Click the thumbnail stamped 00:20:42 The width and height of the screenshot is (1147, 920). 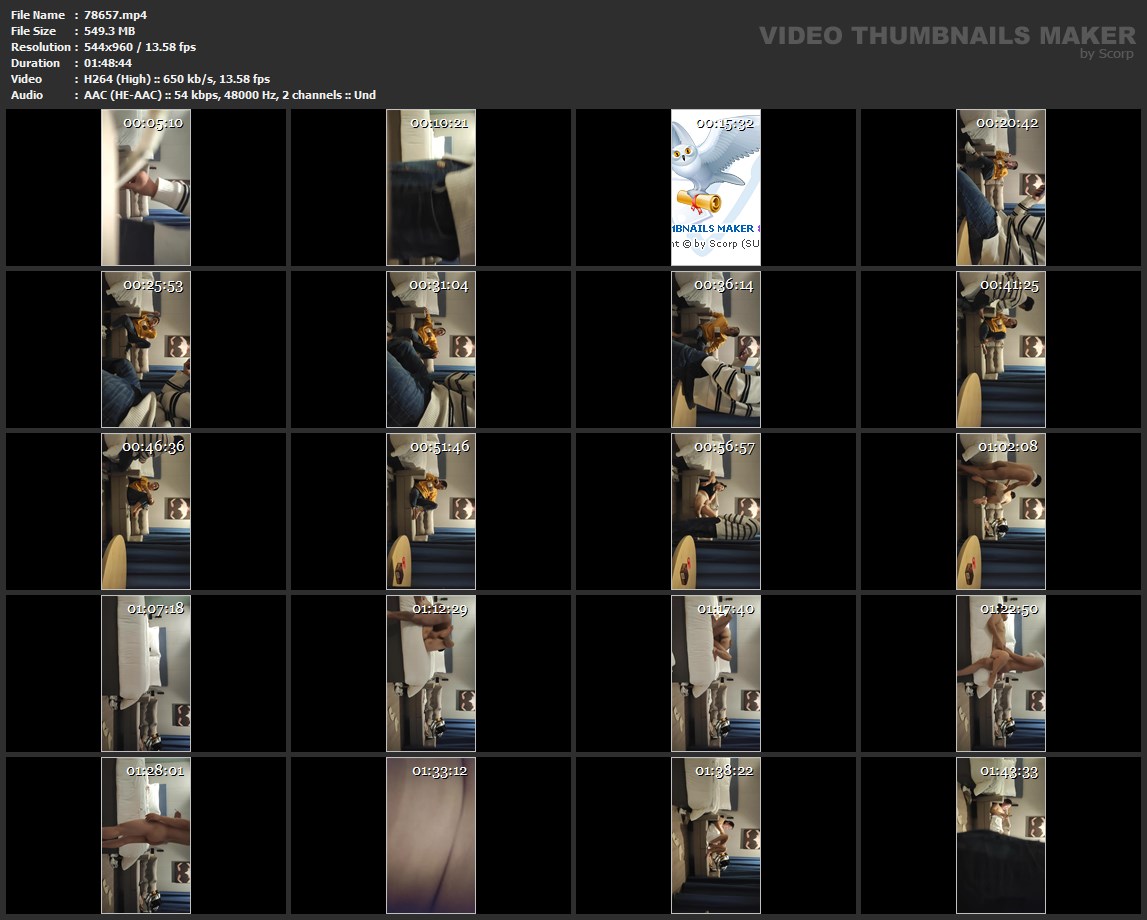click(1001, 188)
